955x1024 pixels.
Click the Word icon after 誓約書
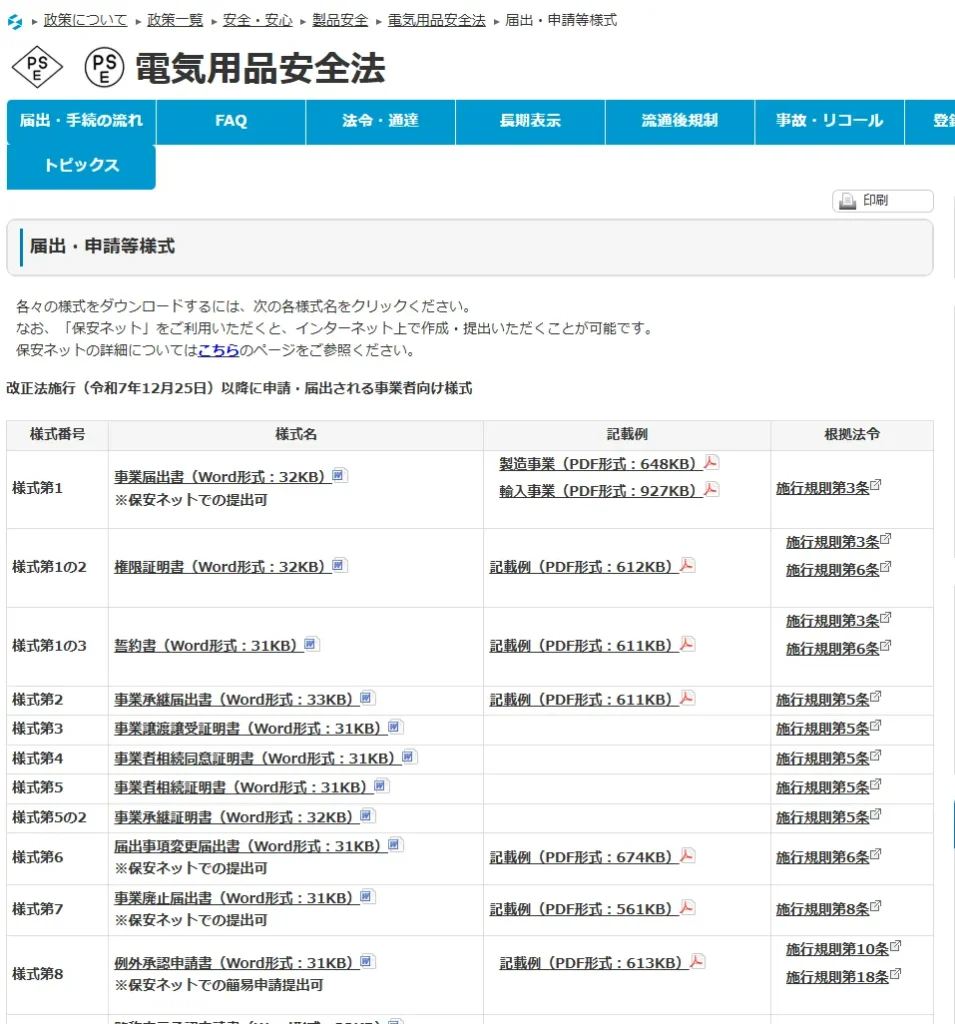click(311, 645)
